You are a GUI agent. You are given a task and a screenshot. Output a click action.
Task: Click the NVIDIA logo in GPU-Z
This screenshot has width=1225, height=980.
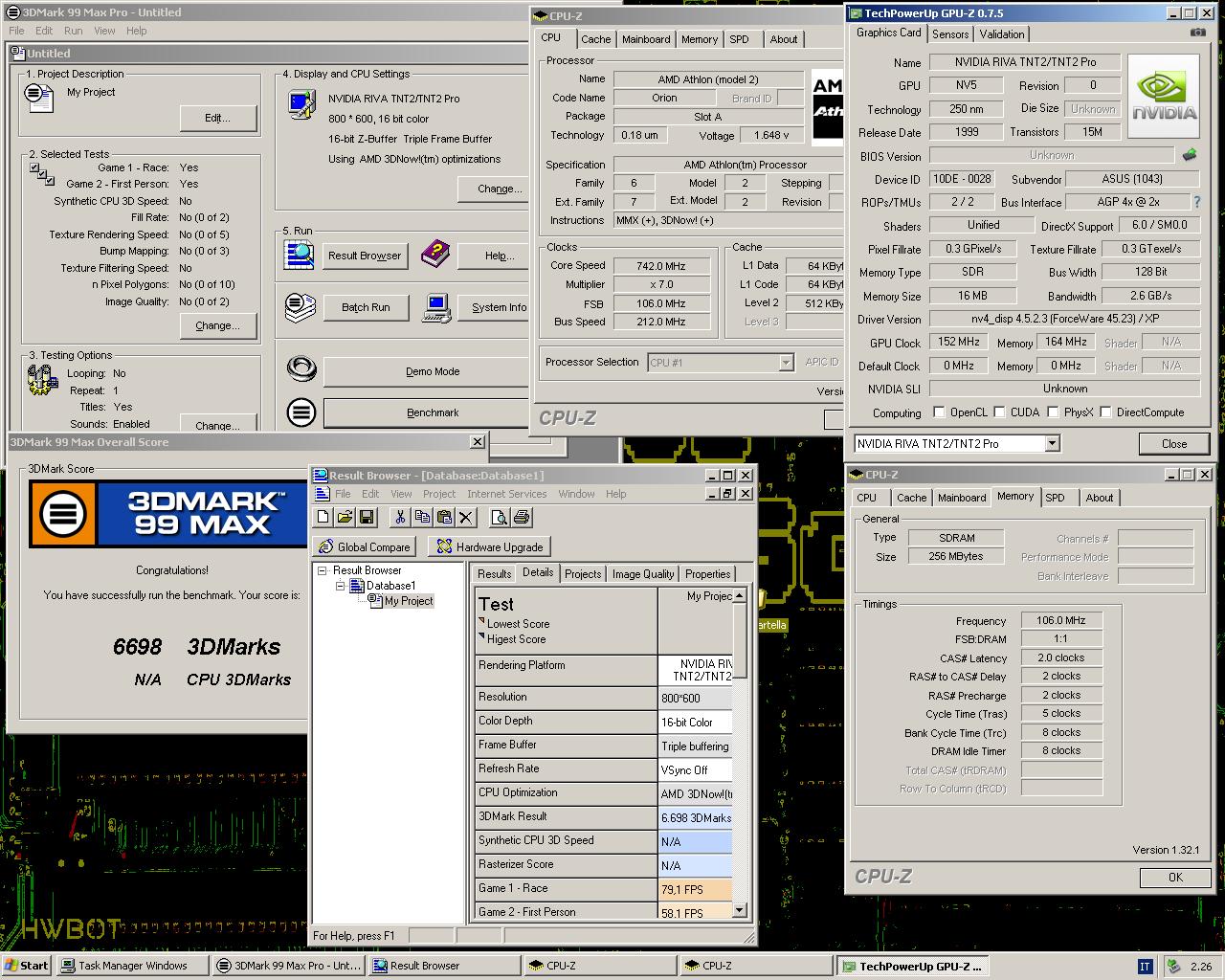click(1164, 98)
